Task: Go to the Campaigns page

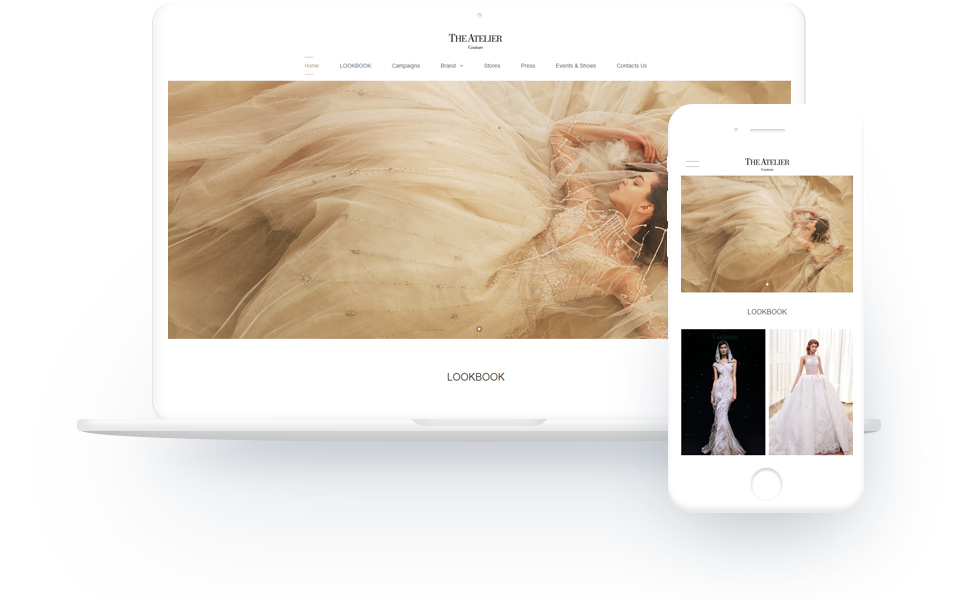Action: pyautogui.click(x=405, y=66)
